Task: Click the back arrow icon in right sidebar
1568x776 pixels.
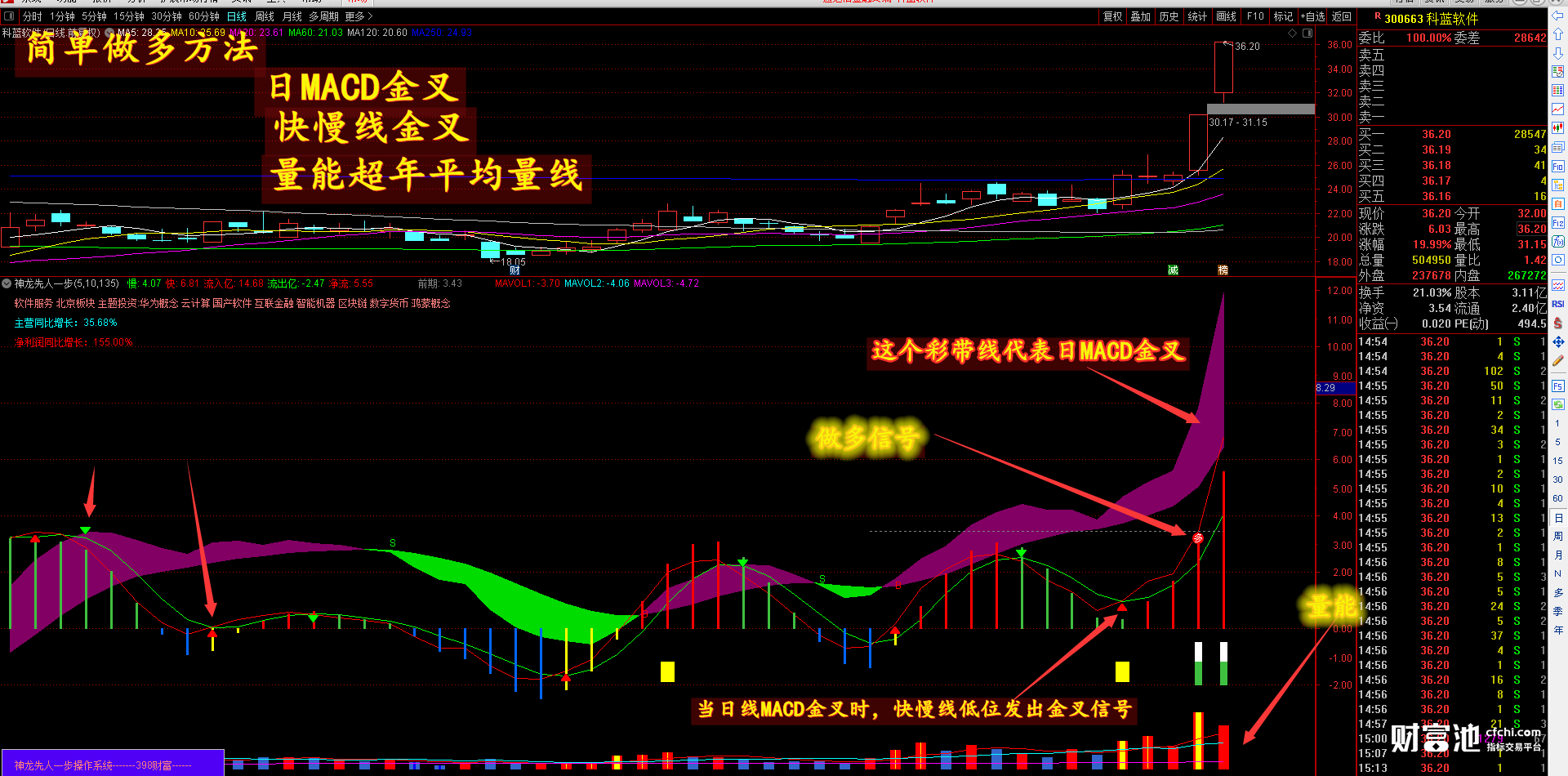Action: pyautogui.click(x=1557, y=16)
